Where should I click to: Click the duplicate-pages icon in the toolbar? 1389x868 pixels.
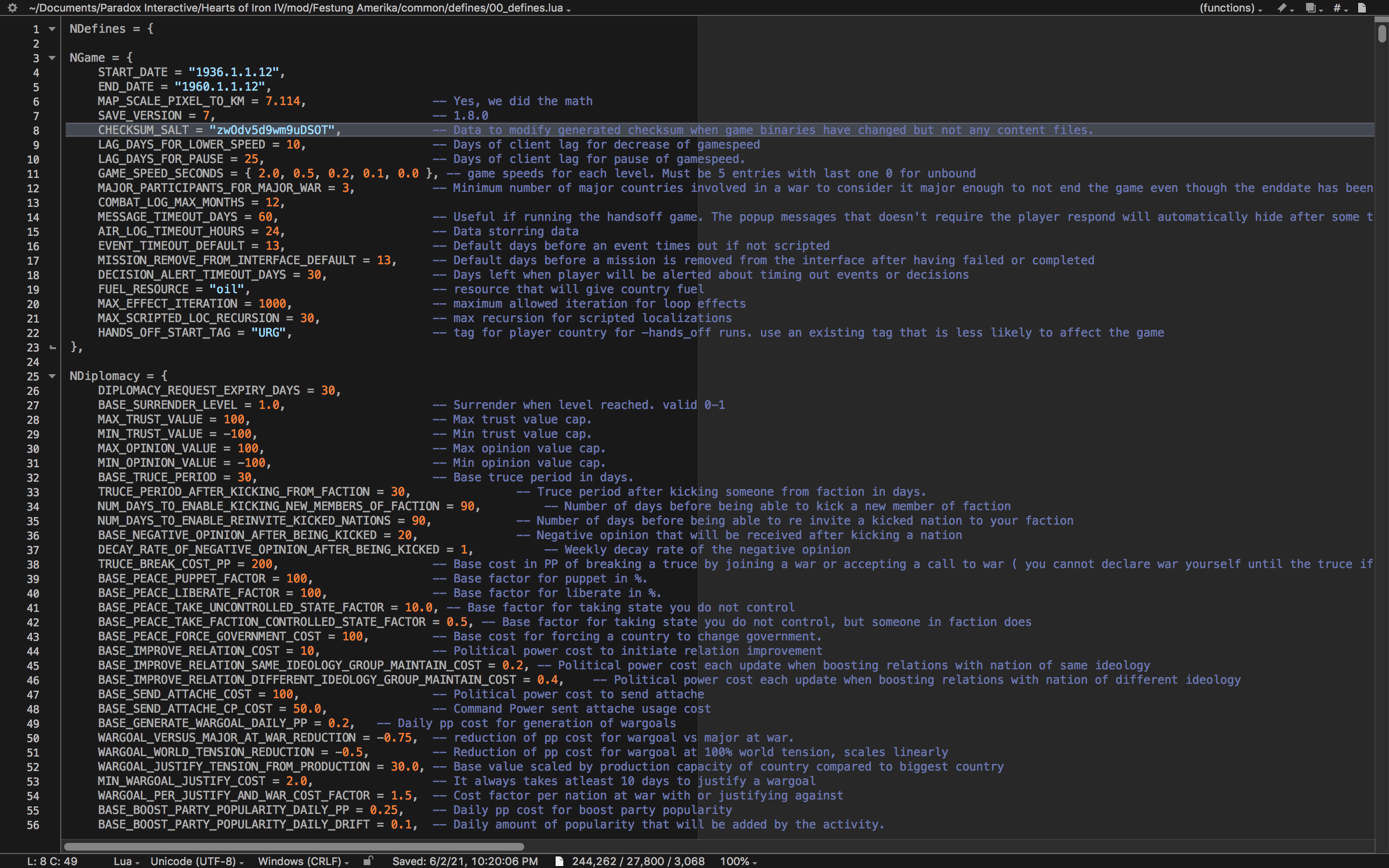point(1310,8)
